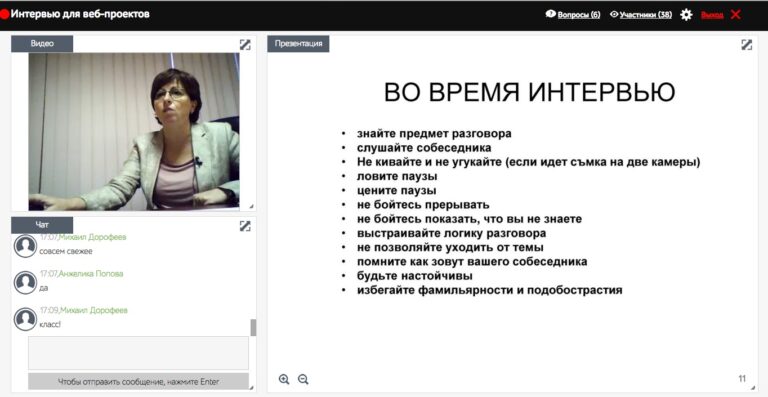This screenshot has height=397, width=768.
Task: Select the Чат panel tab
Action: [x=42, y=225]
